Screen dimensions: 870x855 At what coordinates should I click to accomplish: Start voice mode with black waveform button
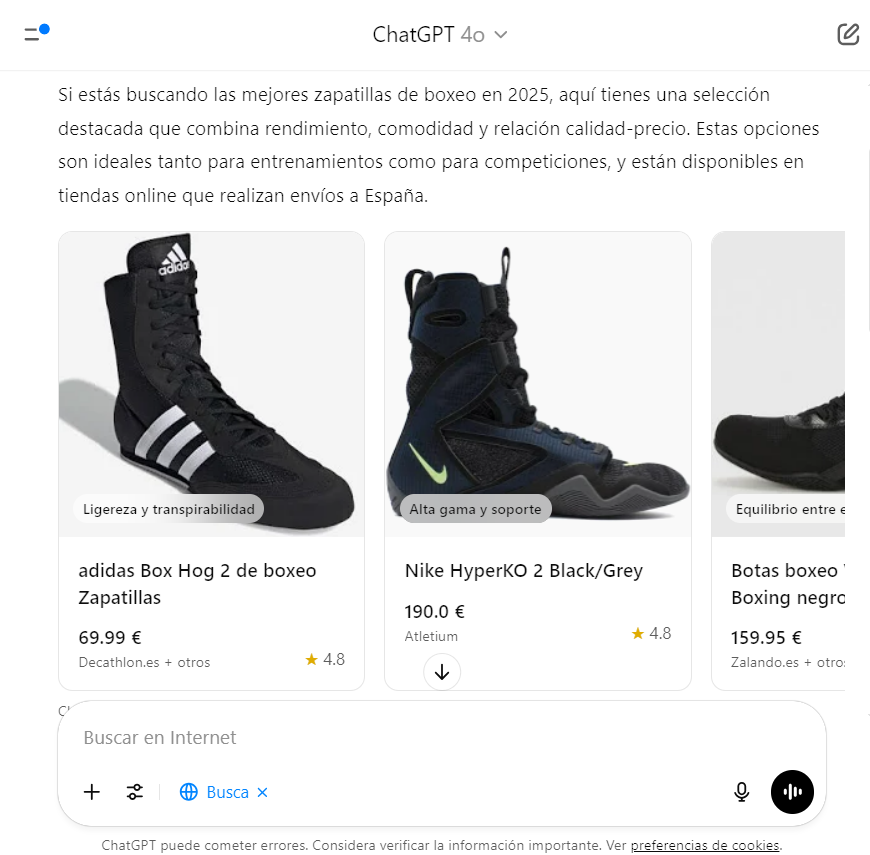click(792, 792)
